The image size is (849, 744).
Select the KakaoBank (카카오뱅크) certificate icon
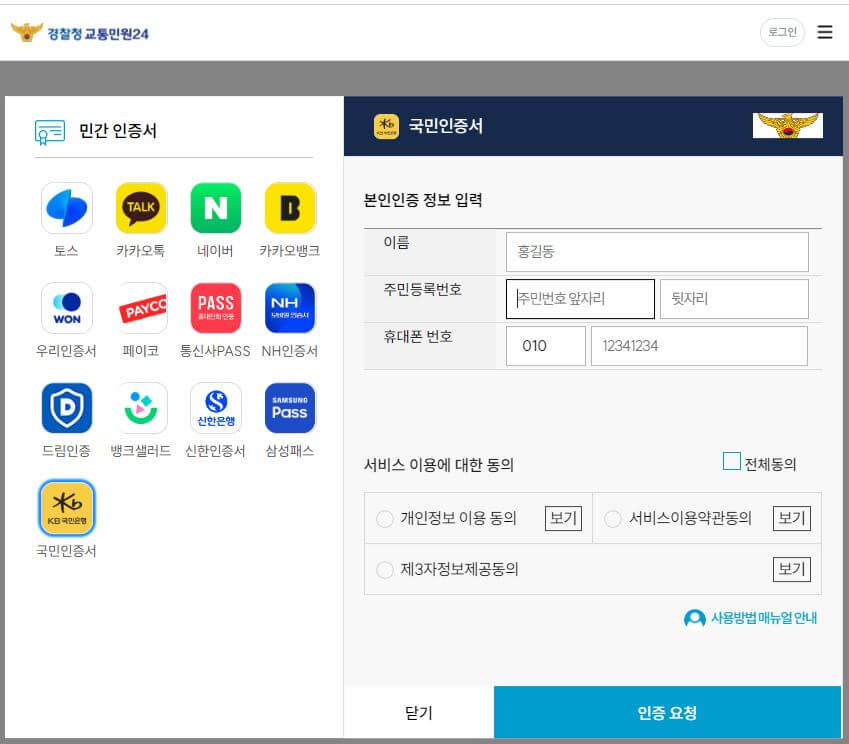coord(290,208)
